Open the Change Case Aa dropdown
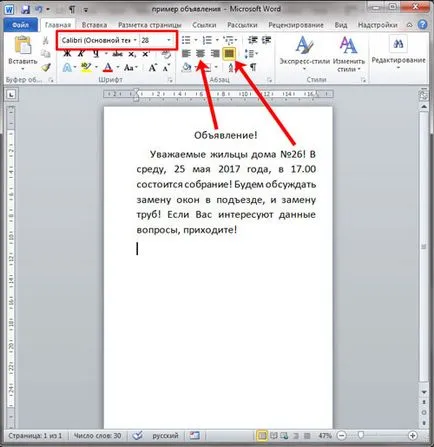This screenshot has width=434, height=447. point(131,68)
